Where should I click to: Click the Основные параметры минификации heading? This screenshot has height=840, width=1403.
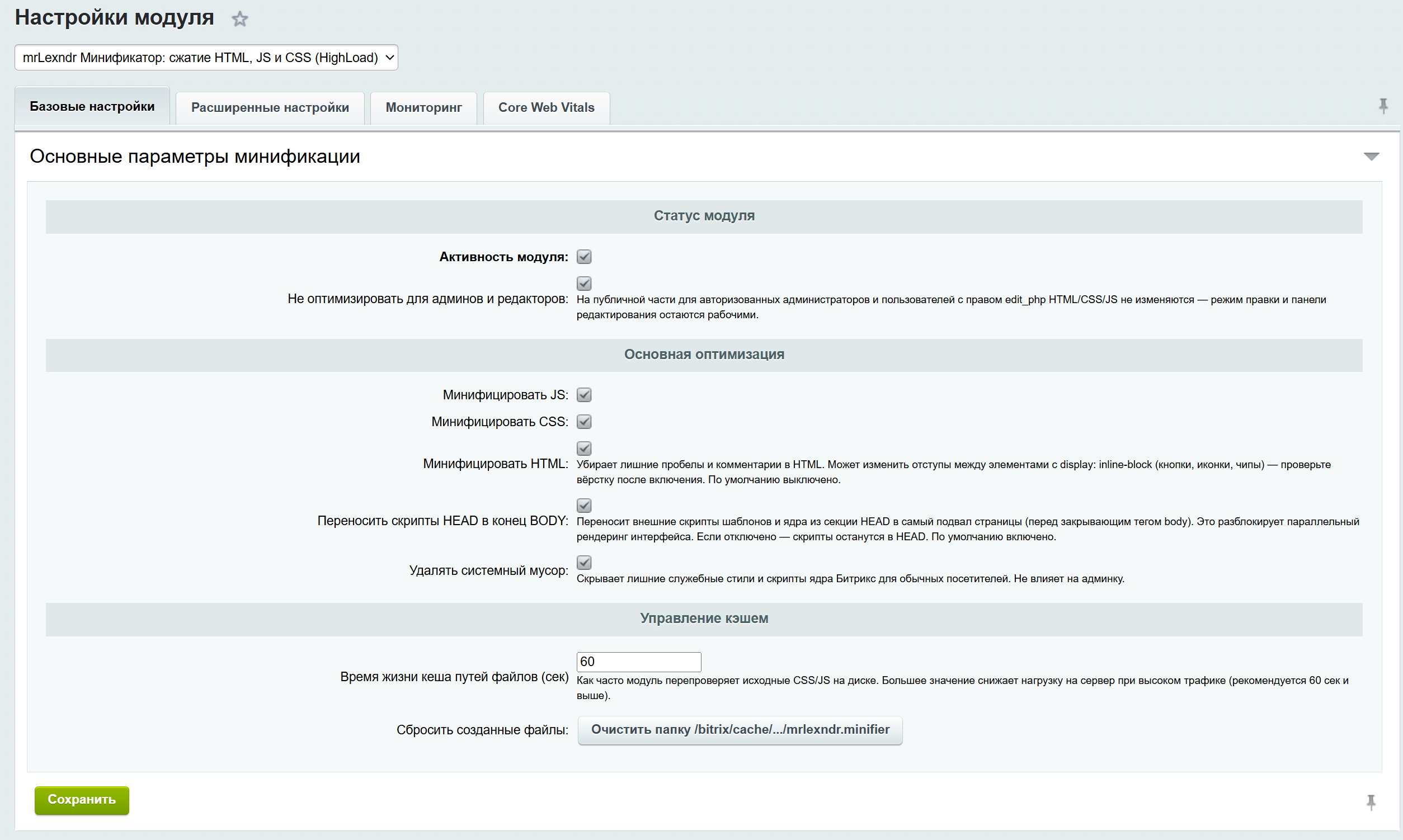tap(195, 156)
